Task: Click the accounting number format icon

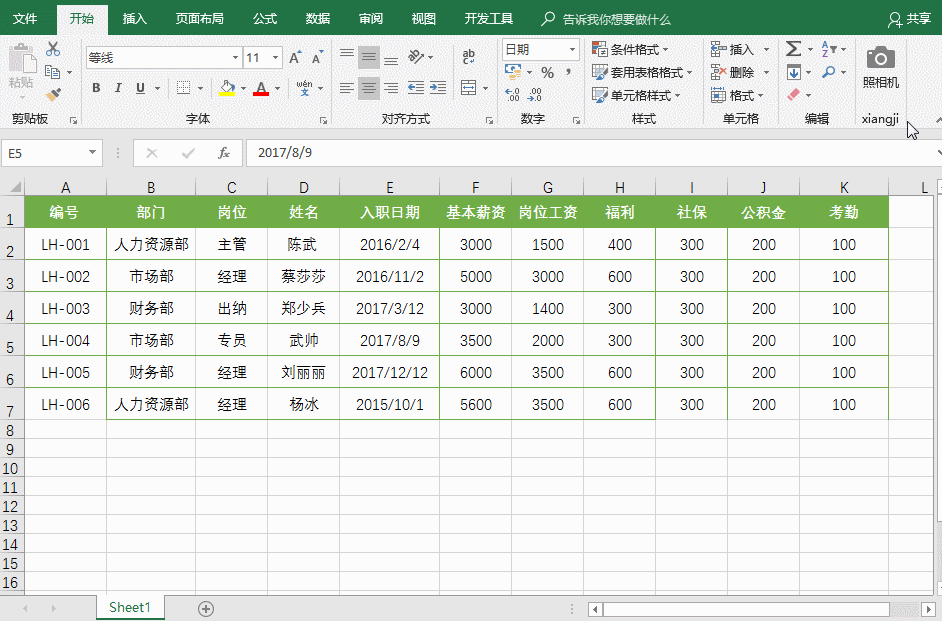Action: (x=513, y=73)
